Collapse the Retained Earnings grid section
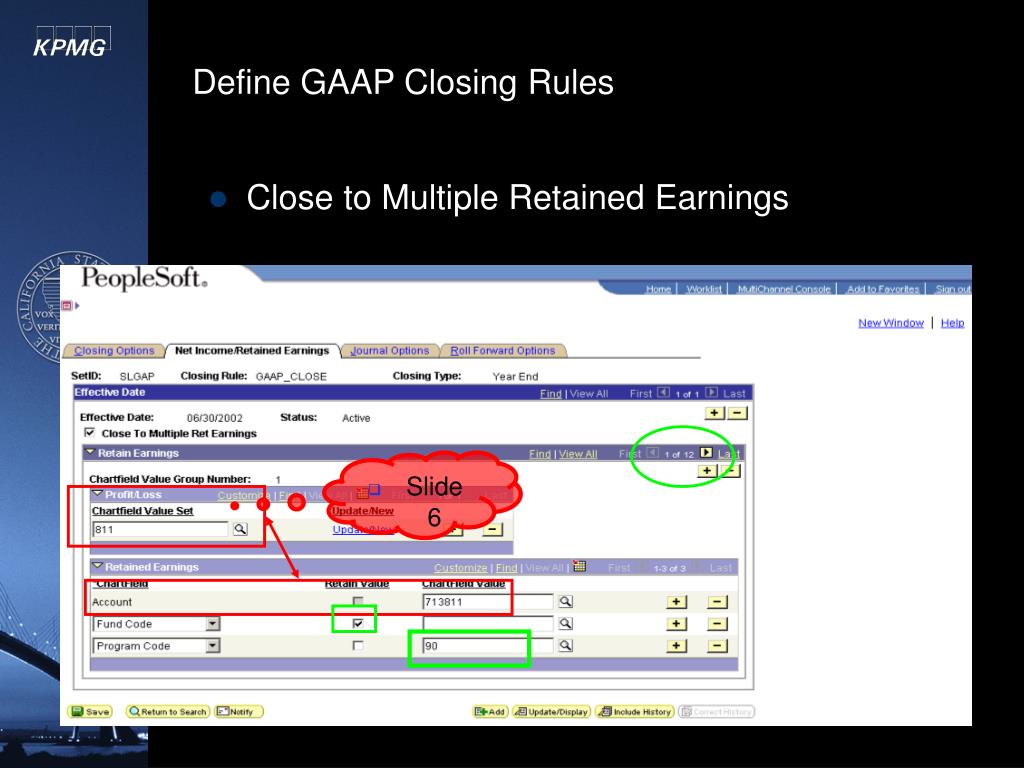Image resolution: width=1024 pixels, height=768 pixels. pyautogui.click(x=97, y=566)
